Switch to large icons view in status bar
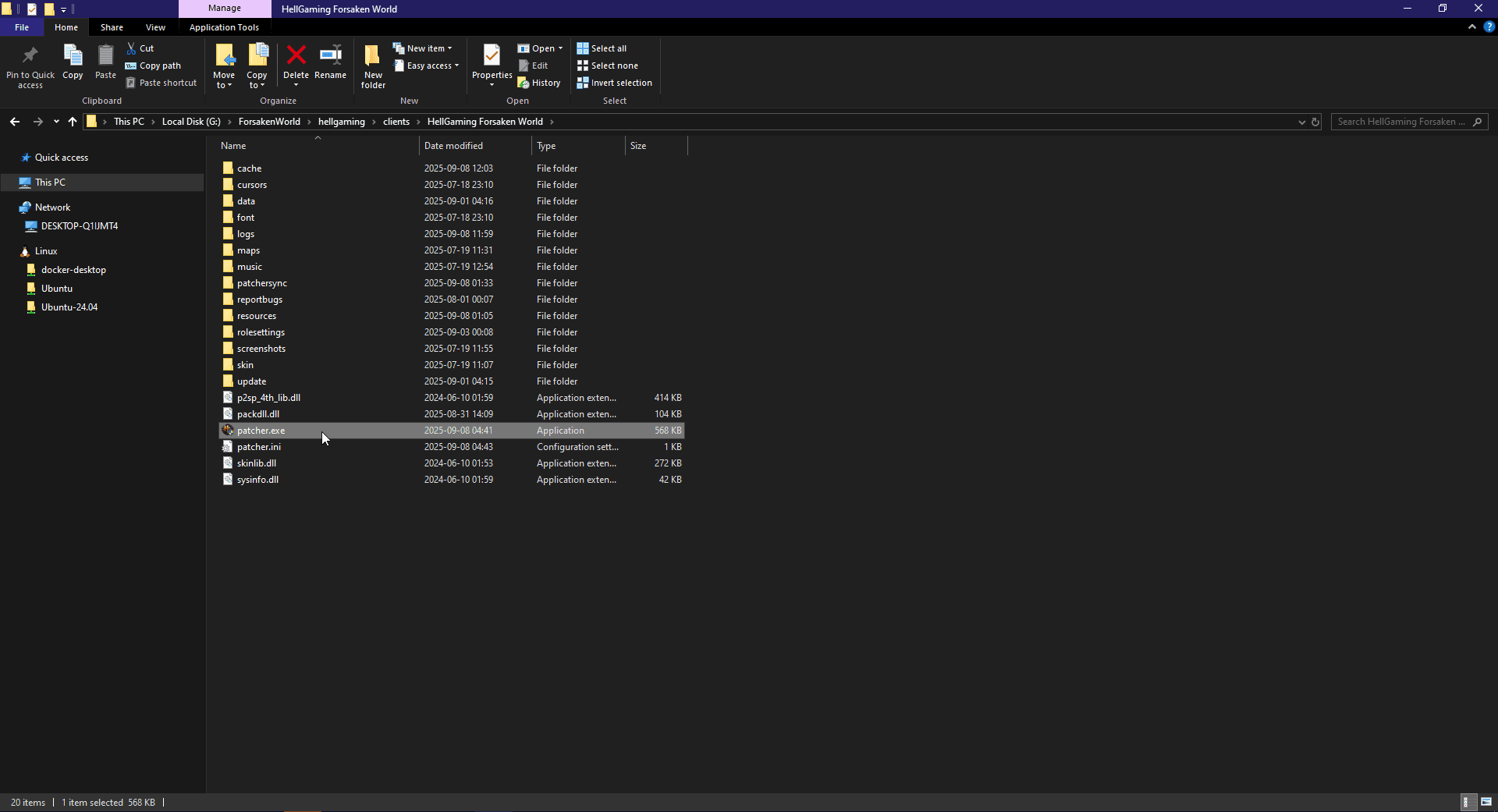This screenshot has width=1498, height=812. (1486, 802)
